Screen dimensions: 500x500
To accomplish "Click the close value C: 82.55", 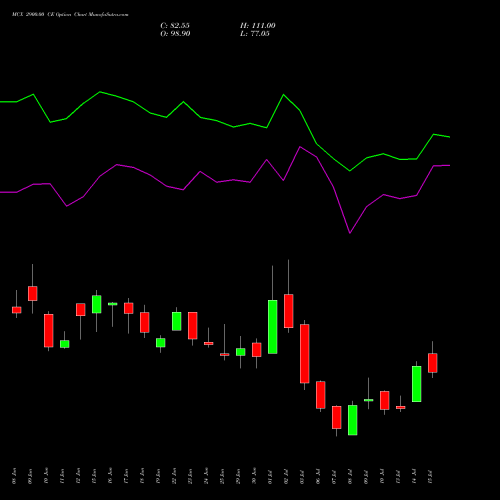I will click(175, 26).
